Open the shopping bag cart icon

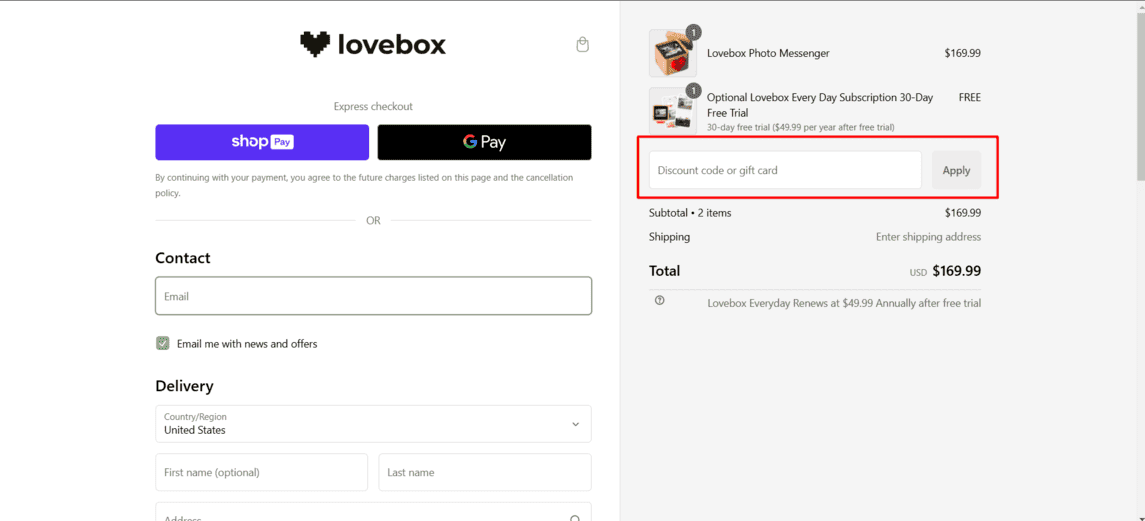tap(582, 45)
